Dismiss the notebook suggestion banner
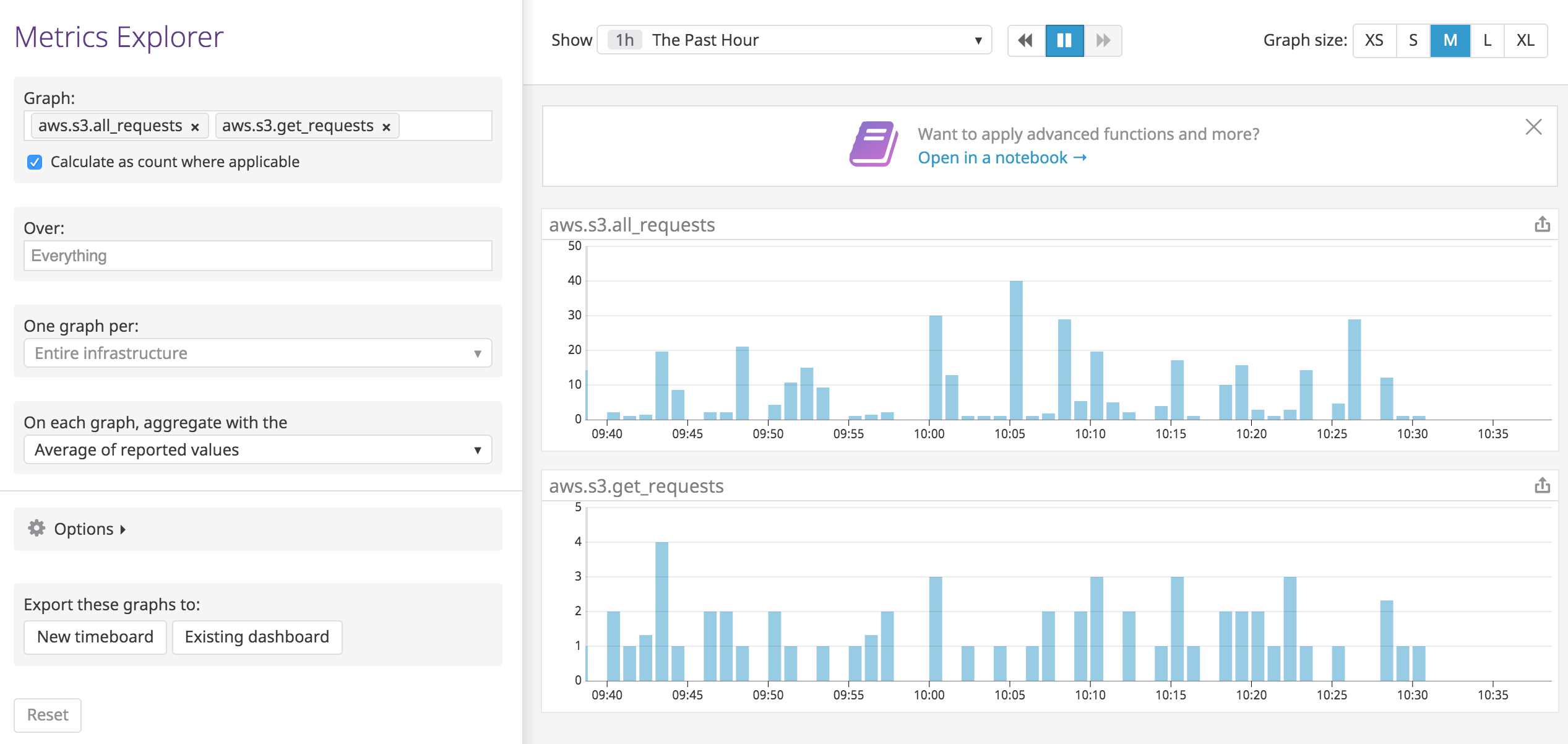This screenshot has width=1568, height=744. click(x=1533, y=127)
